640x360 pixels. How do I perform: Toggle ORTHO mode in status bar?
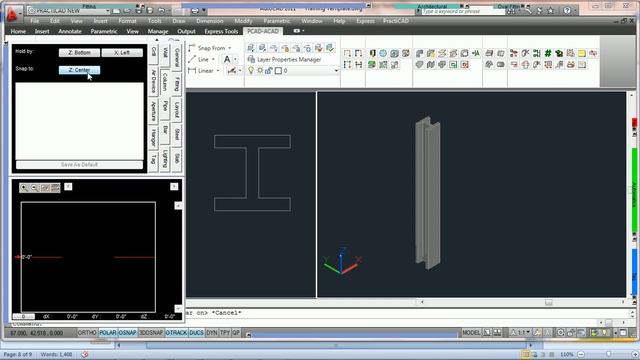point(87,333)
